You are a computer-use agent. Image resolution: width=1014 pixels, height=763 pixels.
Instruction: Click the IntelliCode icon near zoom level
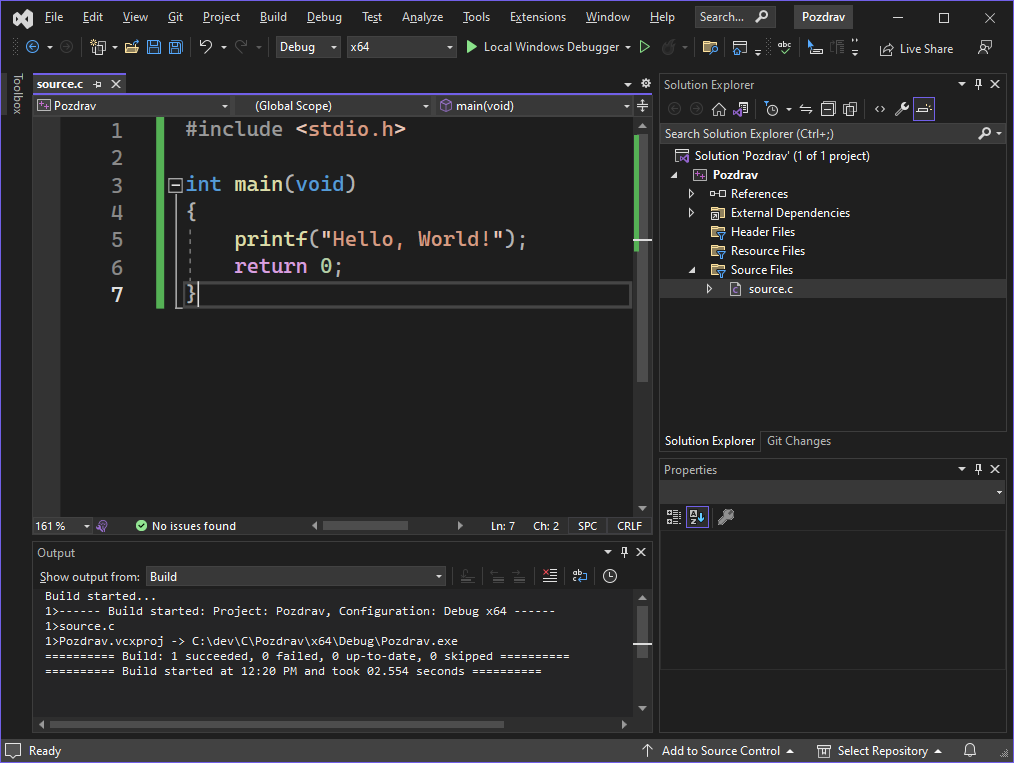click(102, 526)
